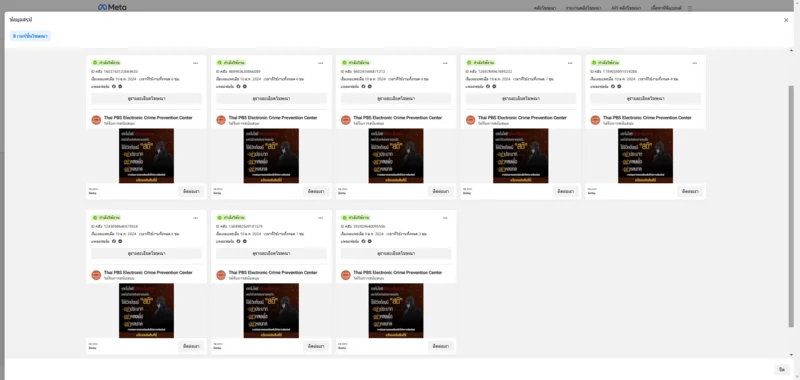Click the Messenger platform icon on fifth top-row card

[619, 86]
